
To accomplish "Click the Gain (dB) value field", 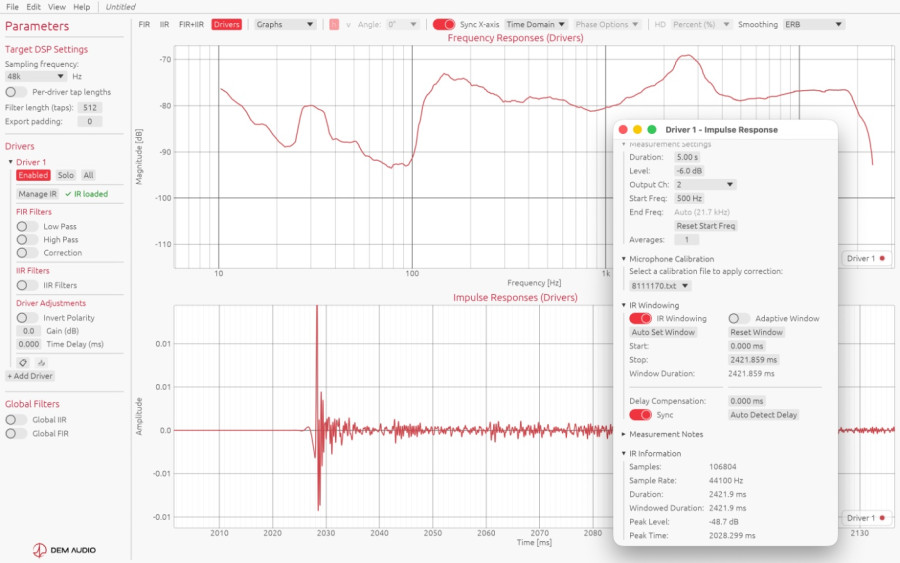I will tap(28, 331).
